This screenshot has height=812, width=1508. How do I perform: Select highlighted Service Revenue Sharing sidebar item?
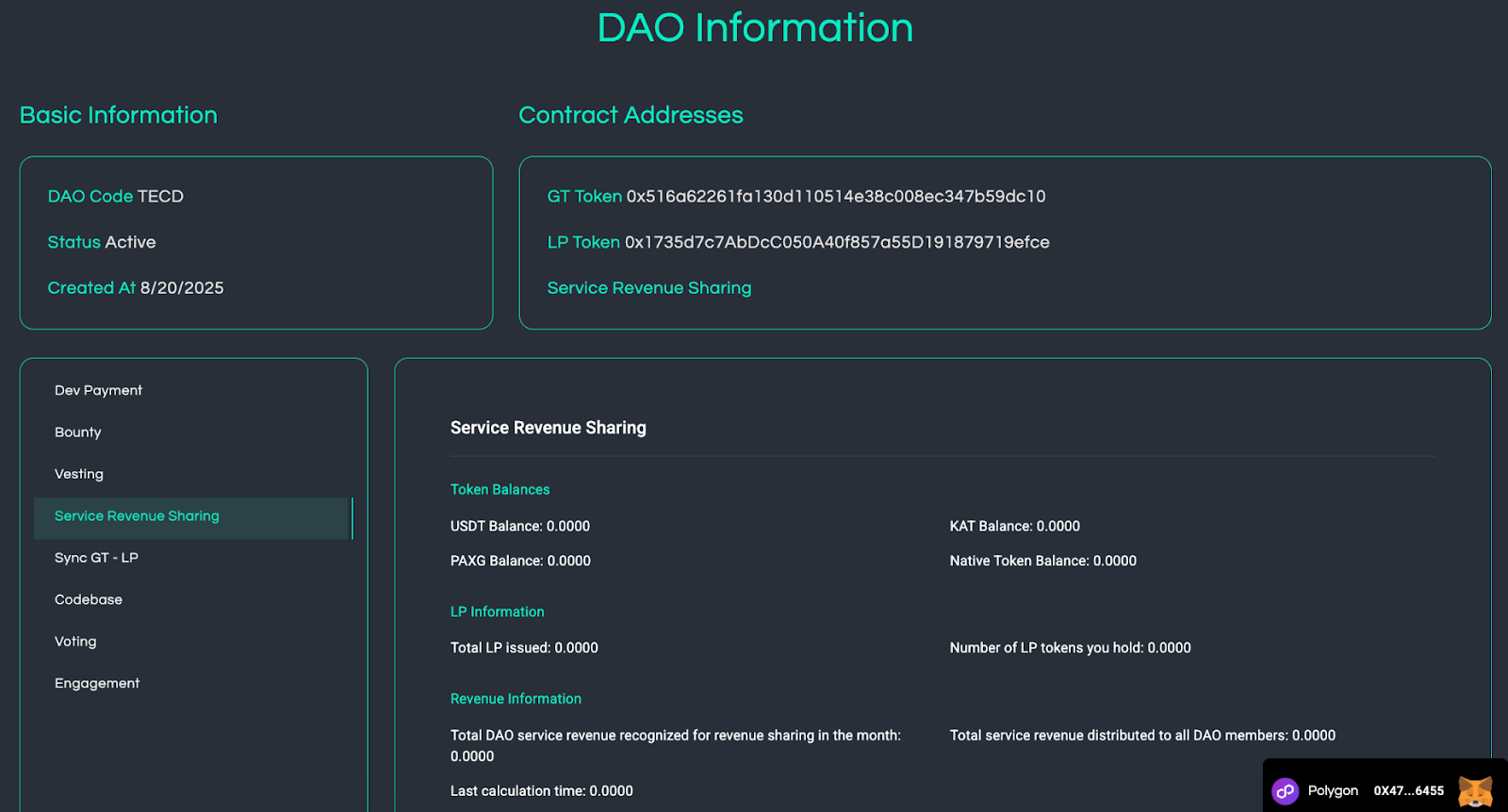[x=137, y=516]
